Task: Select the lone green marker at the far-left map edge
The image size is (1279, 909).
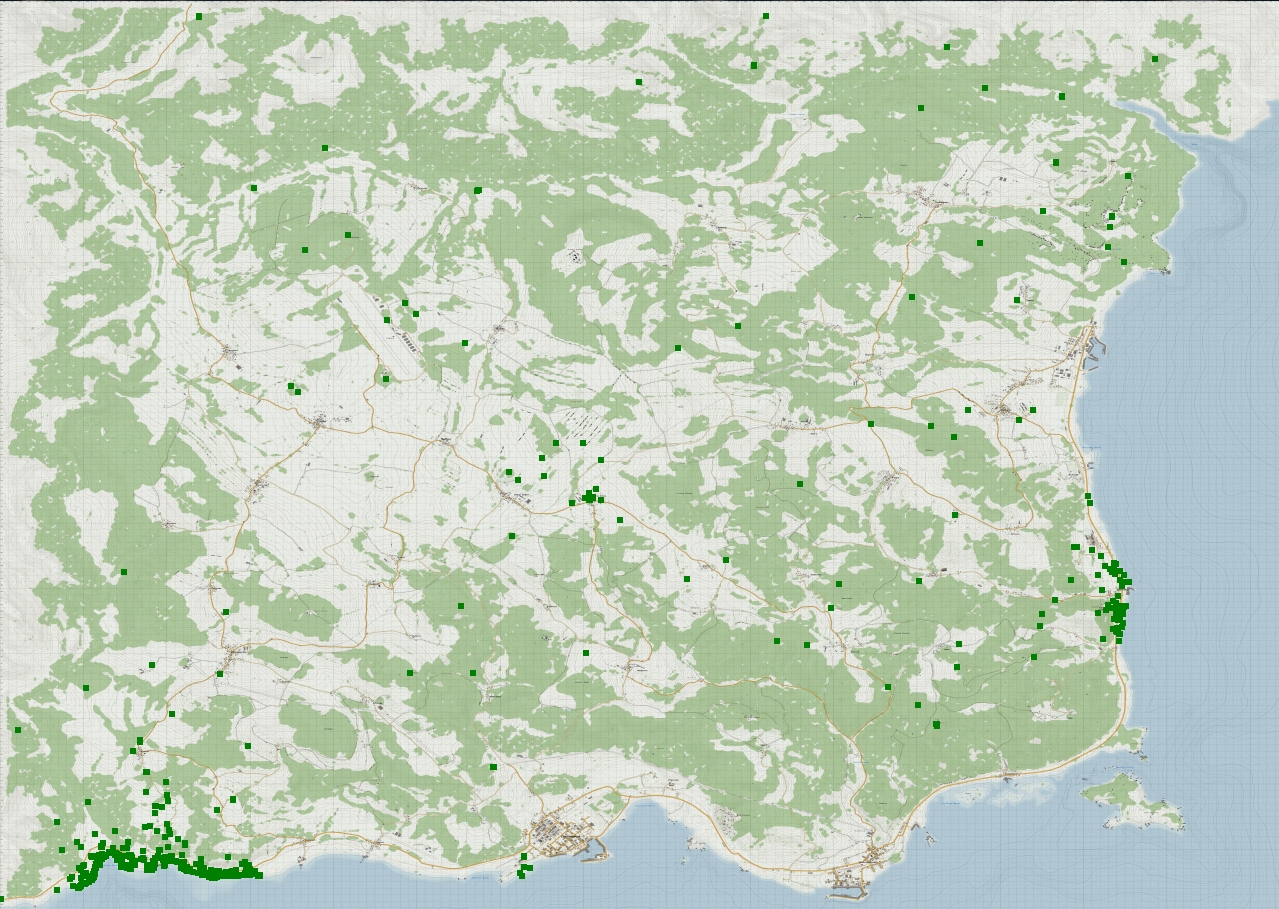Action: [x=18, y=730]
